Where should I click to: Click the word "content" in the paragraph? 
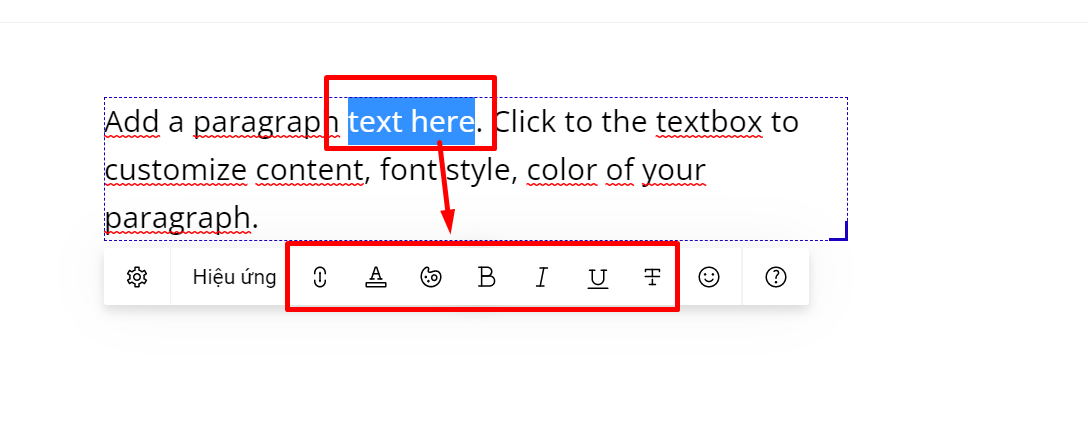[309, 170]
